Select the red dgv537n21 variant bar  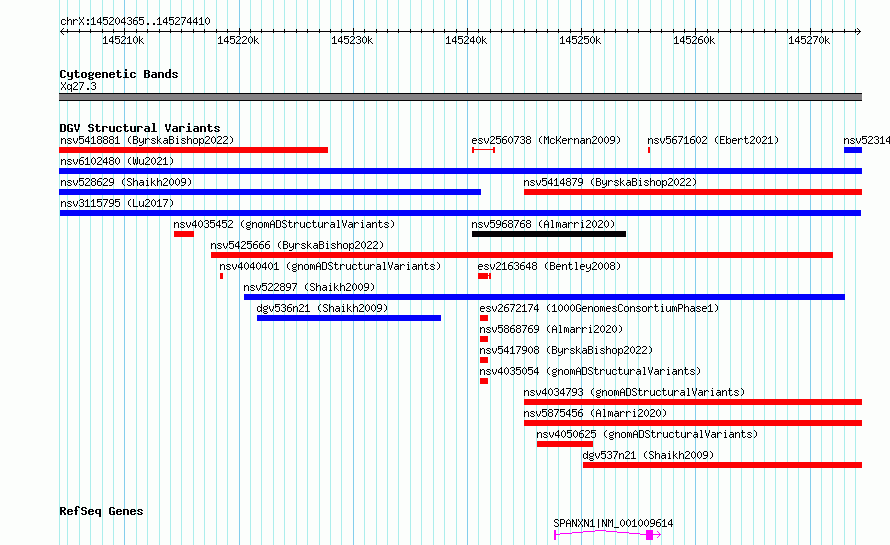tap(723, 465)
